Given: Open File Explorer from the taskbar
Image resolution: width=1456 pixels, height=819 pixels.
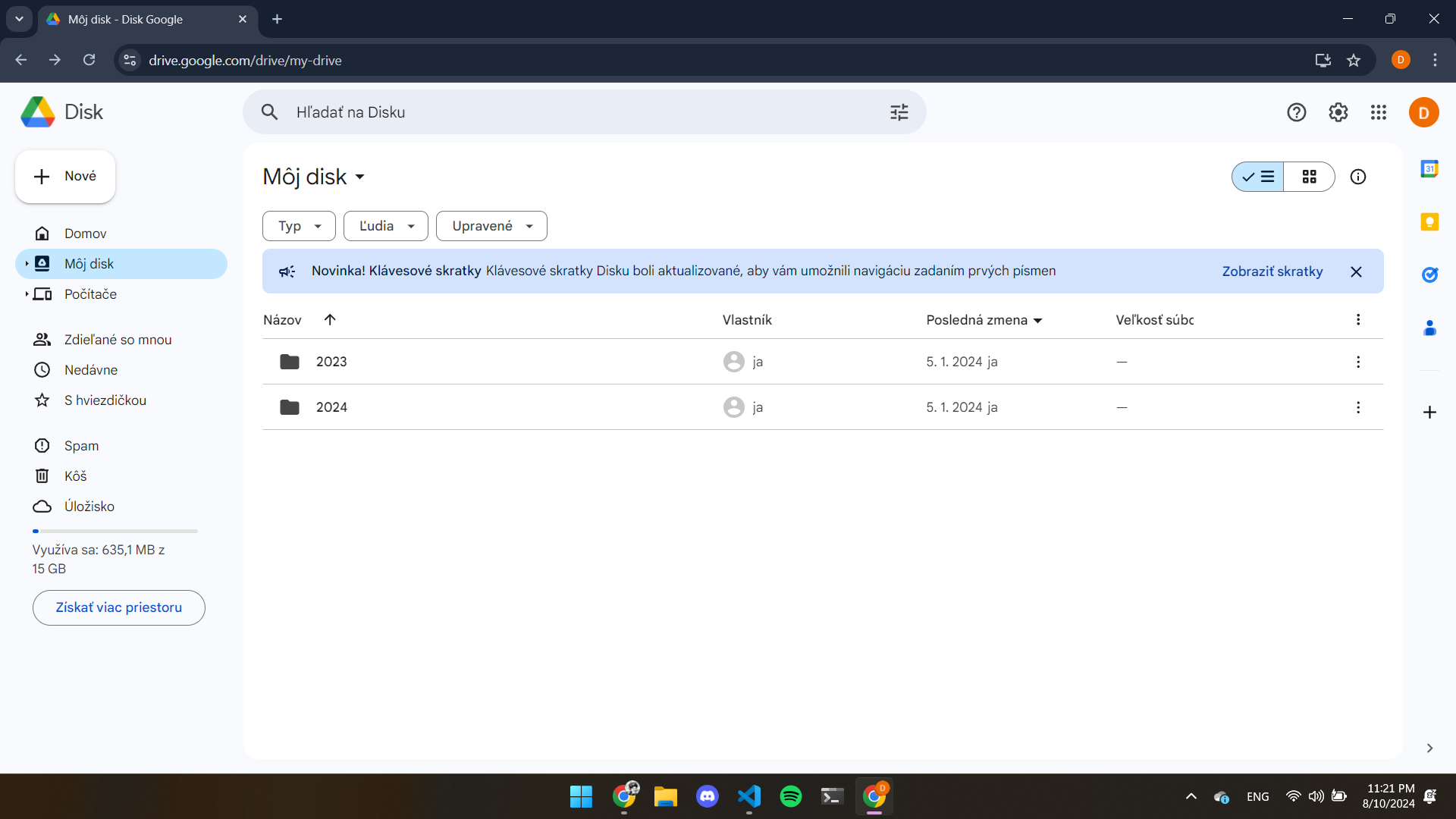Looking at the screenshot, I should 665,796.
